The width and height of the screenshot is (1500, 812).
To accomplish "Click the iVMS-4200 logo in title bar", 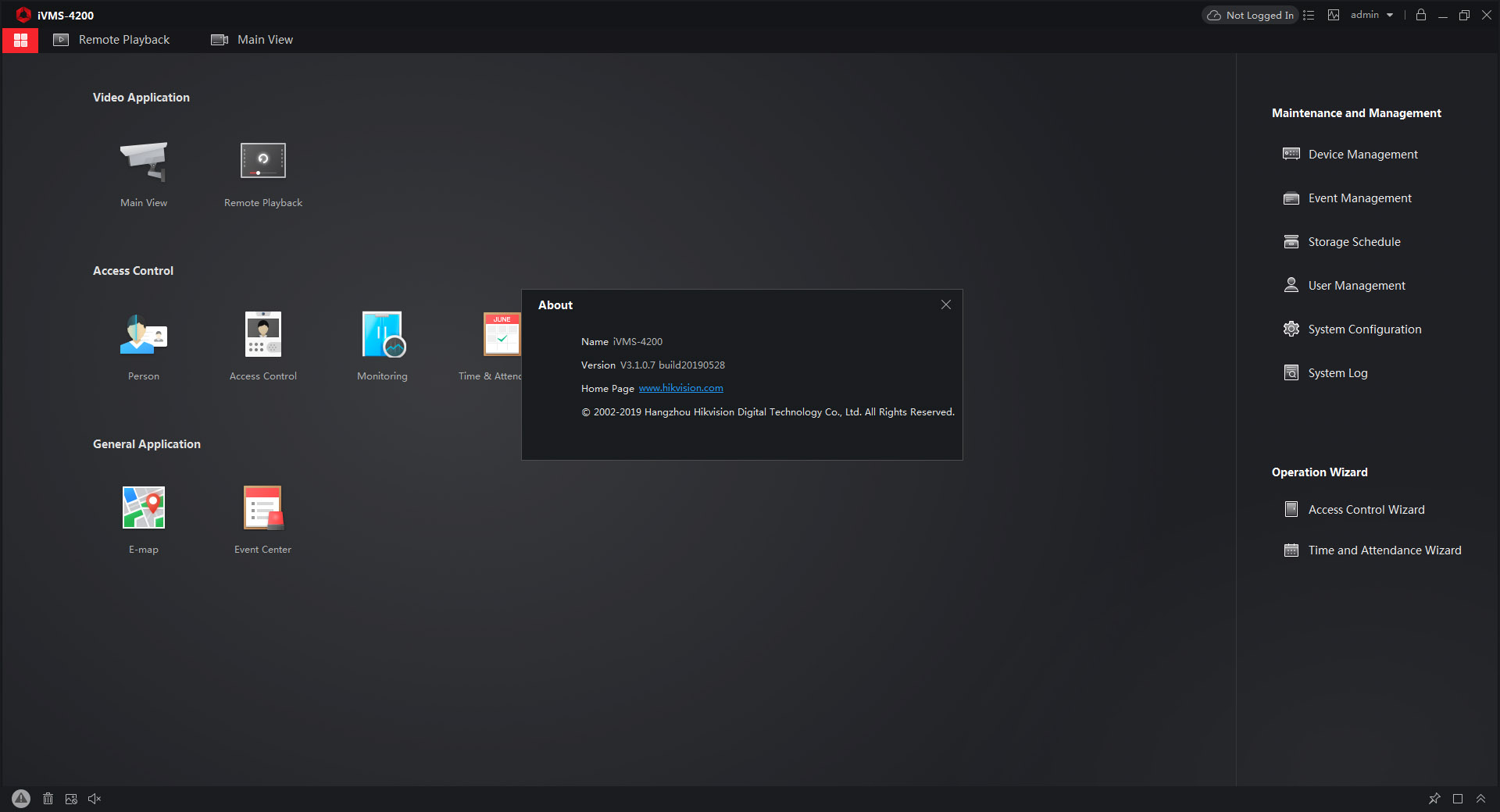I will [x=23, y=15].
